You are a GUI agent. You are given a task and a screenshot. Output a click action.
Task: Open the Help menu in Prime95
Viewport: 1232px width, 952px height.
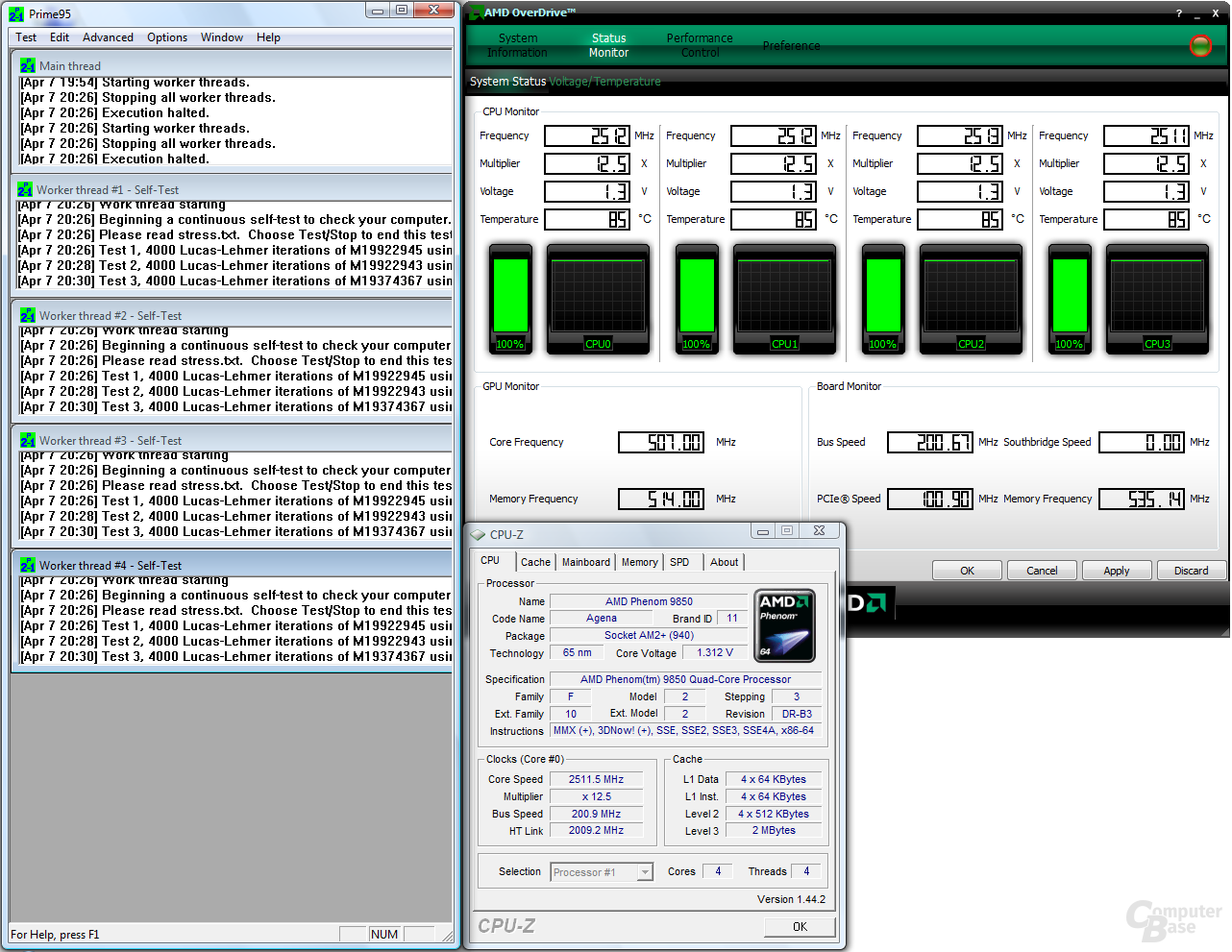[268, 37]
